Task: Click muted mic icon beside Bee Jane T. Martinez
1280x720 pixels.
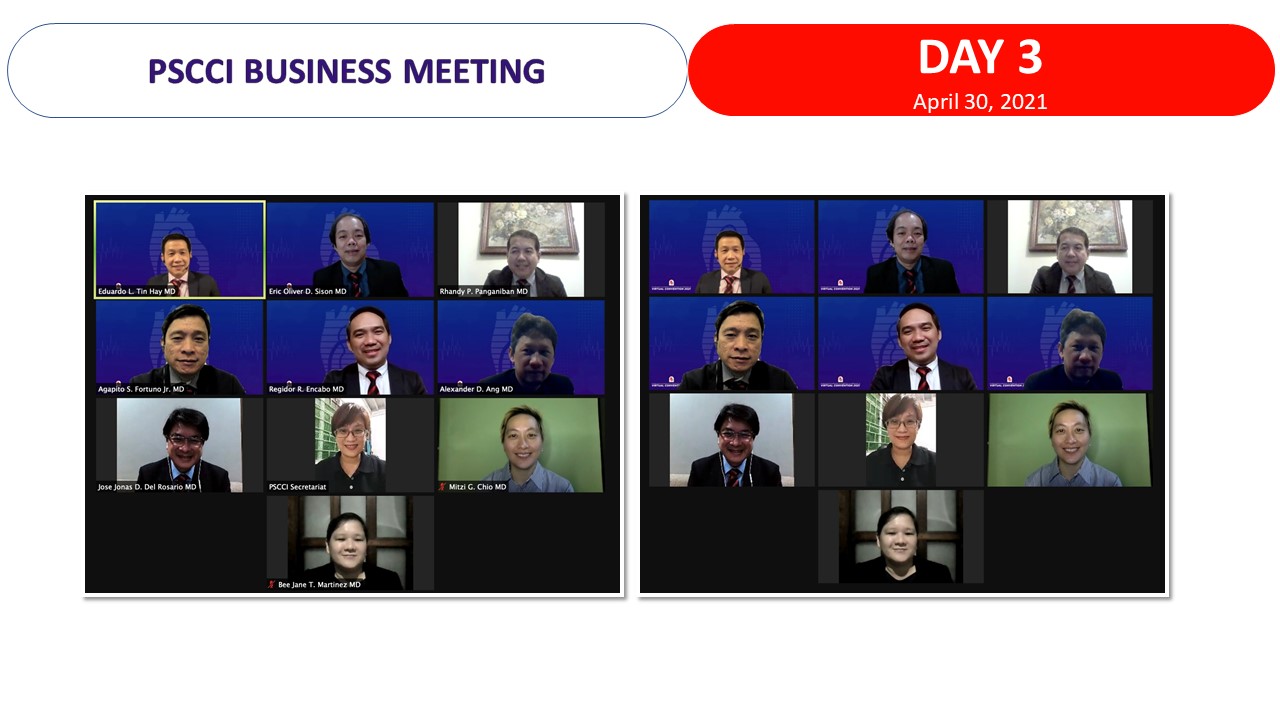Action: point(271,584)
